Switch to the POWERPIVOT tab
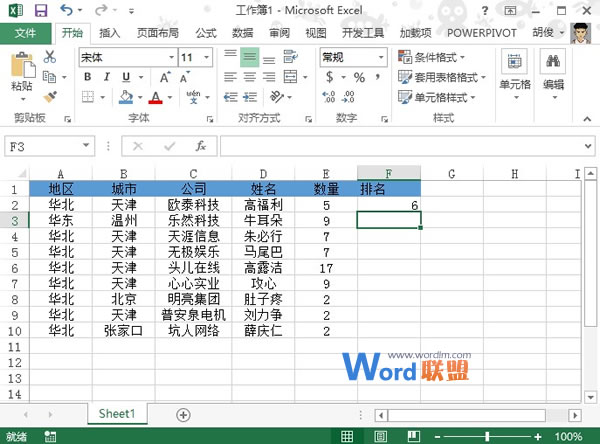Image resolution: width=600 pixels, height=444 pixels. point(482,33)
